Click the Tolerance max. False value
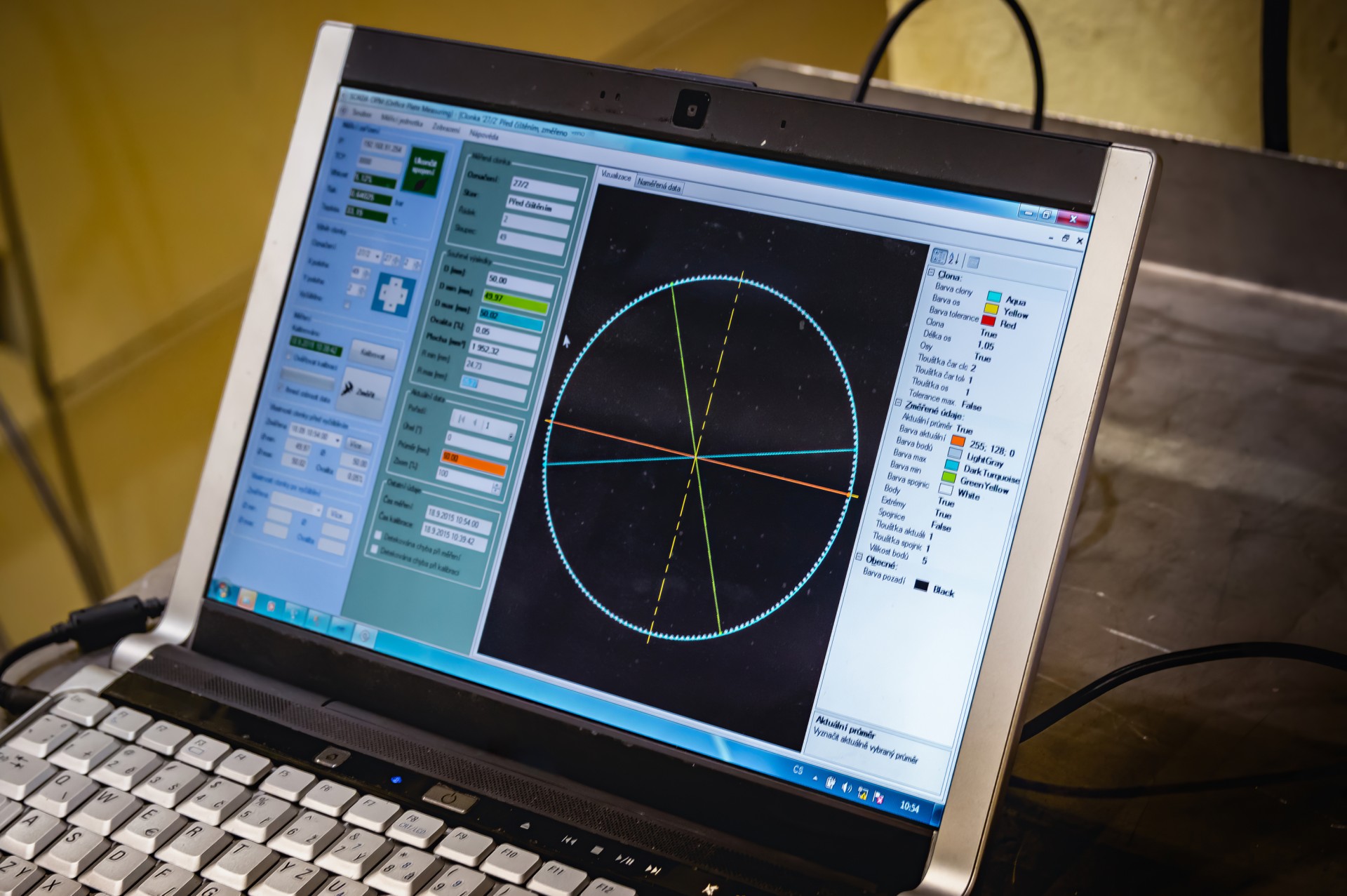 point(972,406)
